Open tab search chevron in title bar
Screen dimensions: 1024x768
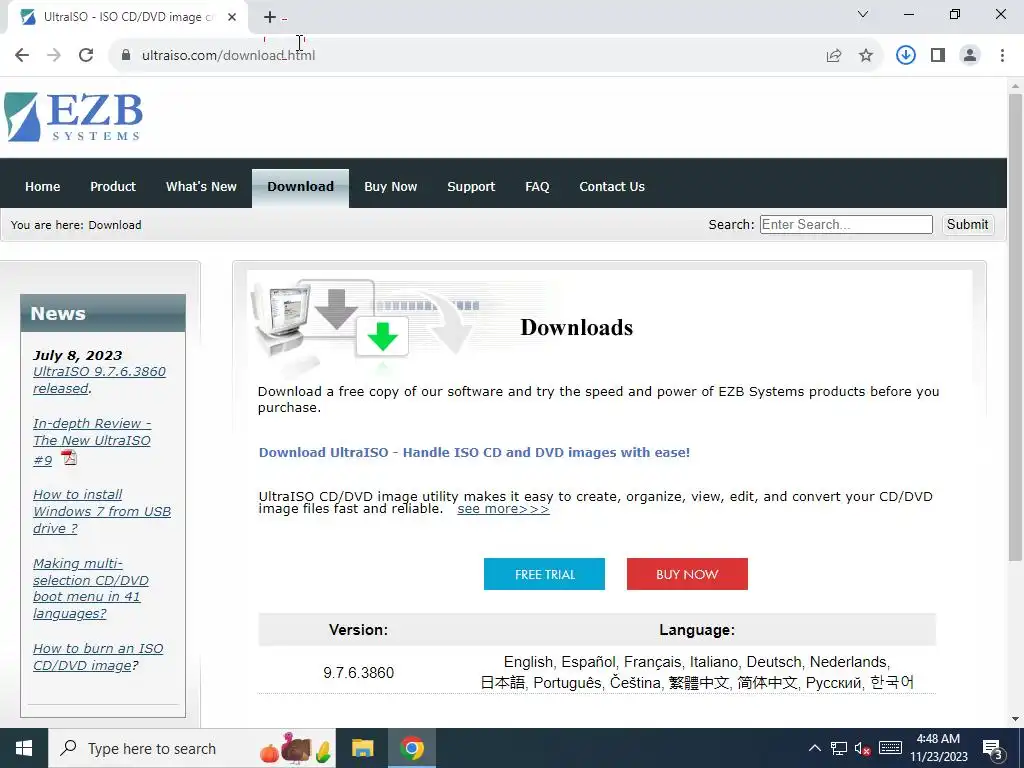click(x=863, y=14)
